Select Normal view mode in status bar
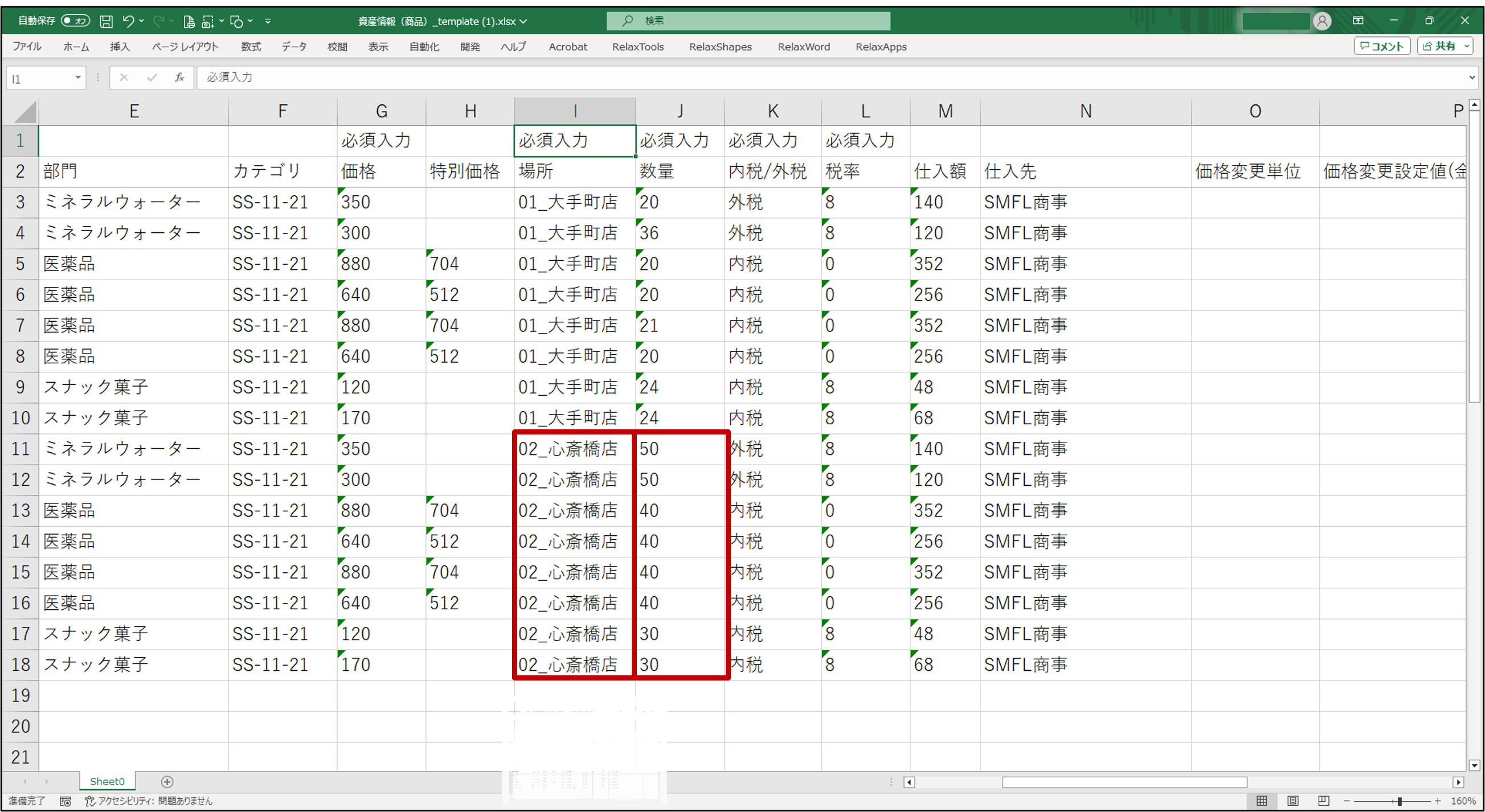 (x=1262, y=801)
